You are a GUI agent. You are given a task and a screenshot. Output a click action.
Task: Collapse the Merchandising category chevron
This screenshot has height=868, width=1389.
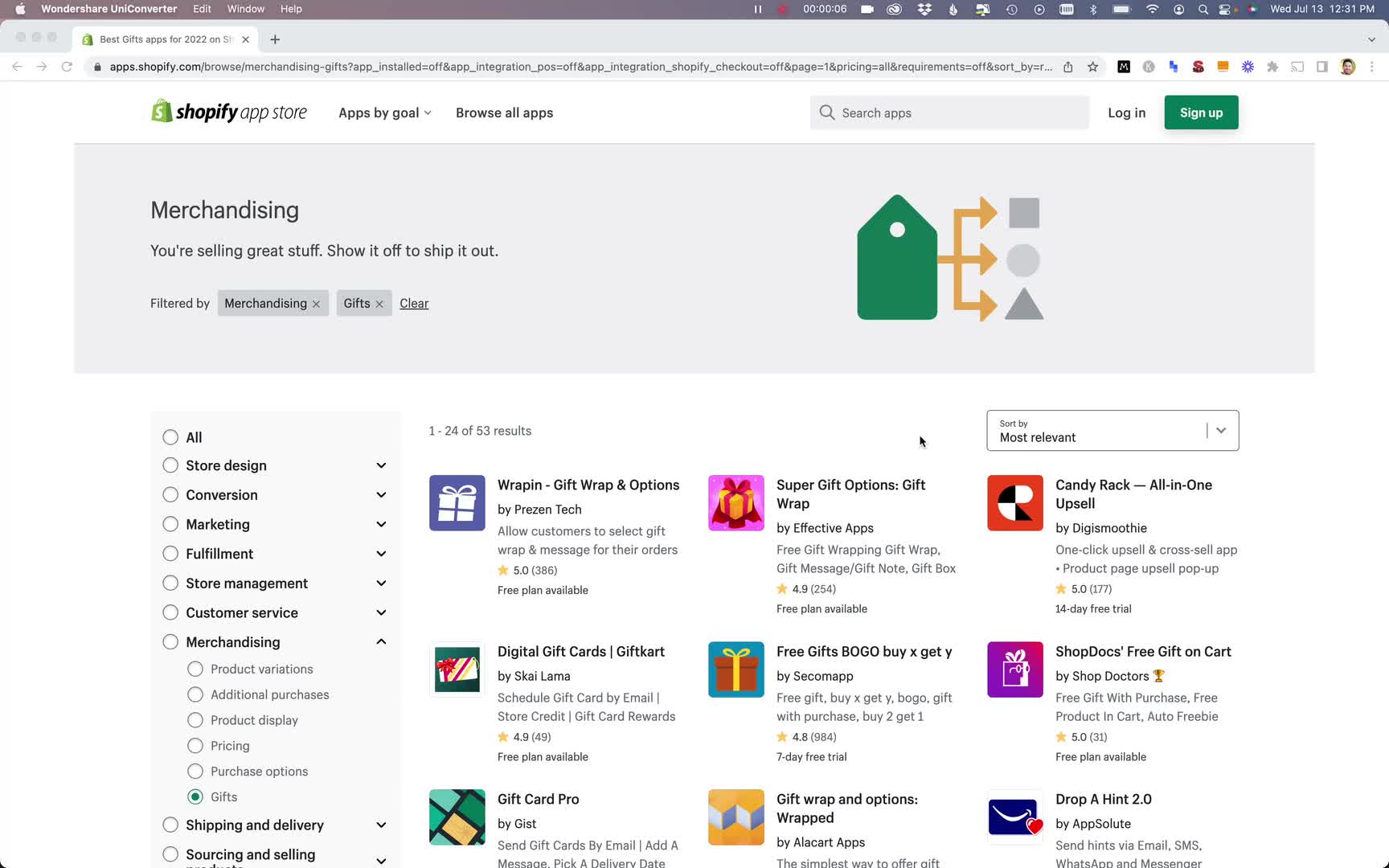(x=381, y=641)
